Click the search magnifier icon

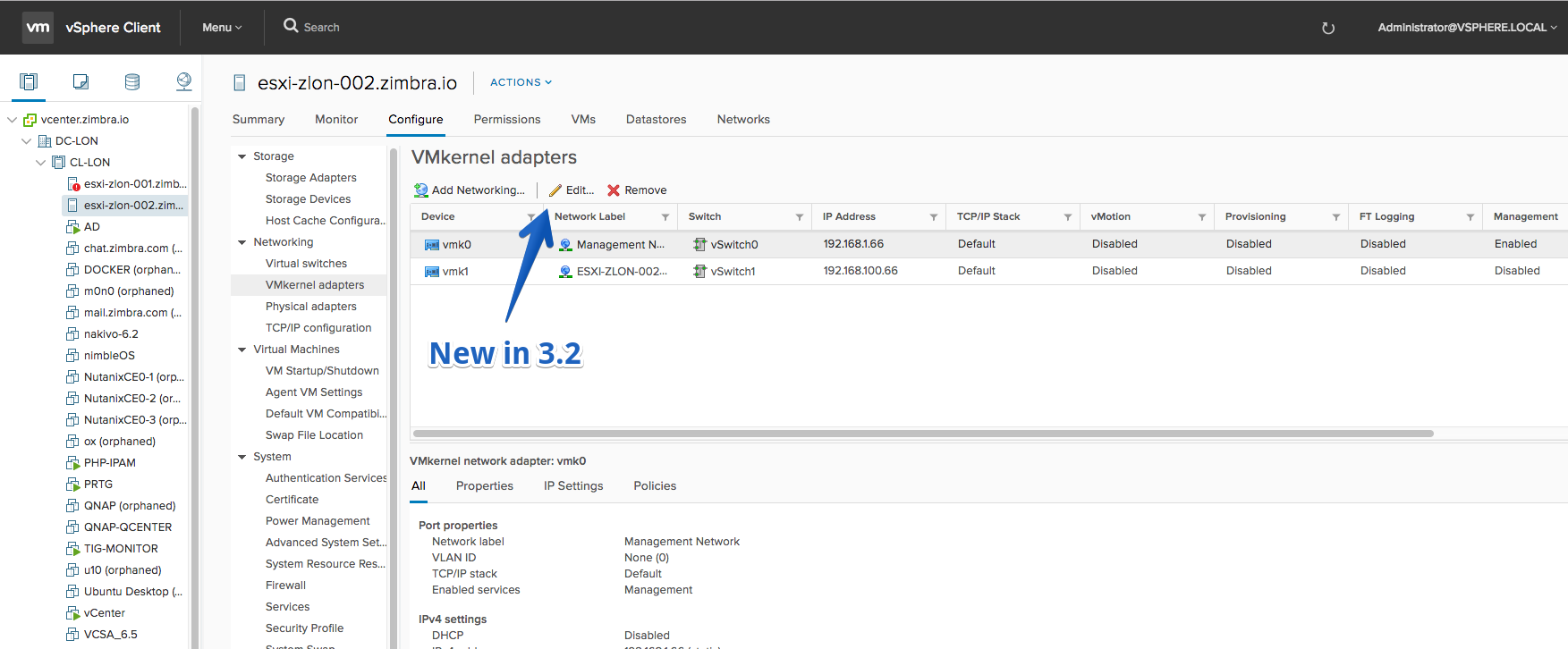[291, 26]
